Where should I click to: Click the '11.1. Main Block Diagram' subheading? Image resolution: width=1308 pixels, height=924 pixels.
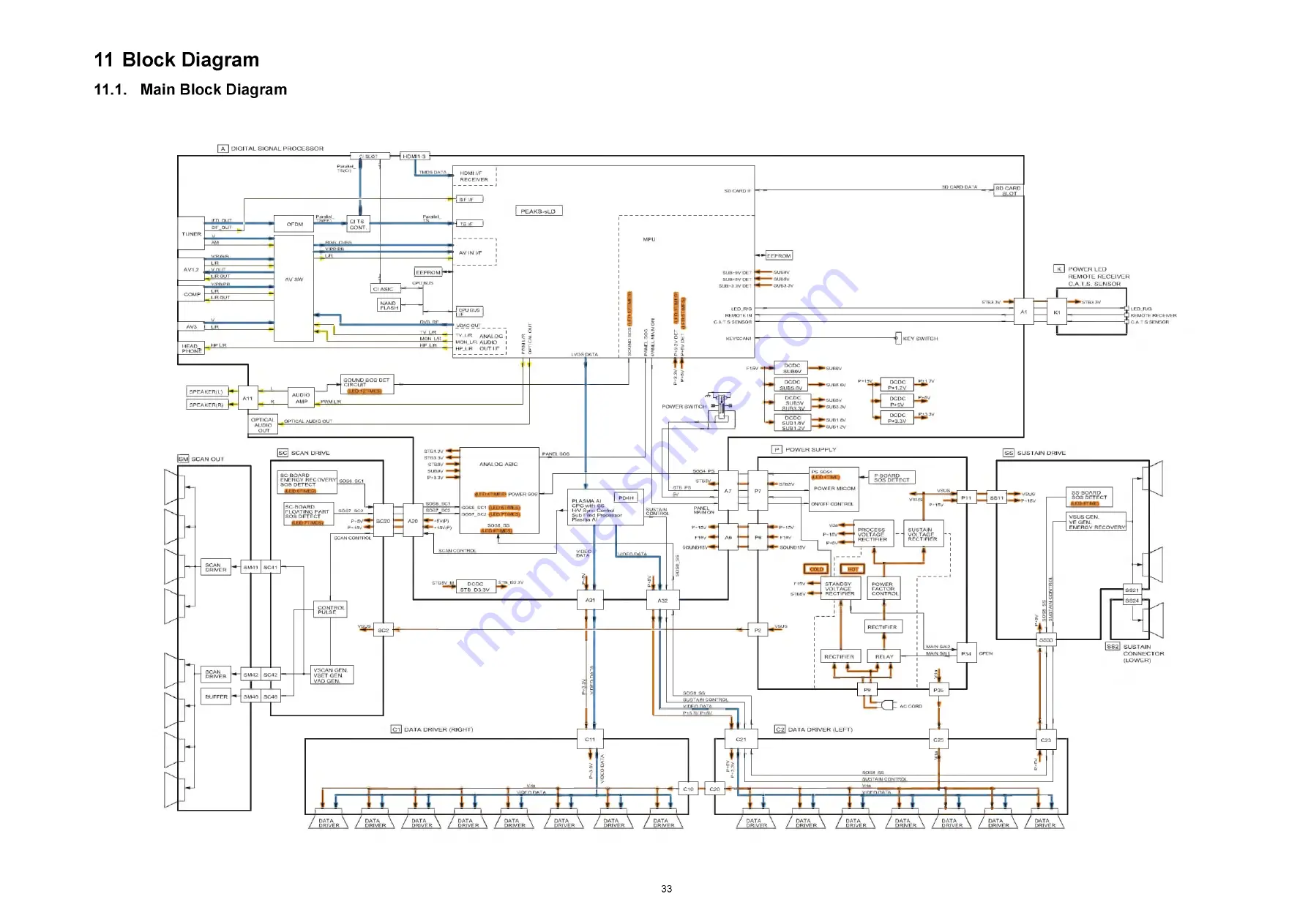[190, 89]
